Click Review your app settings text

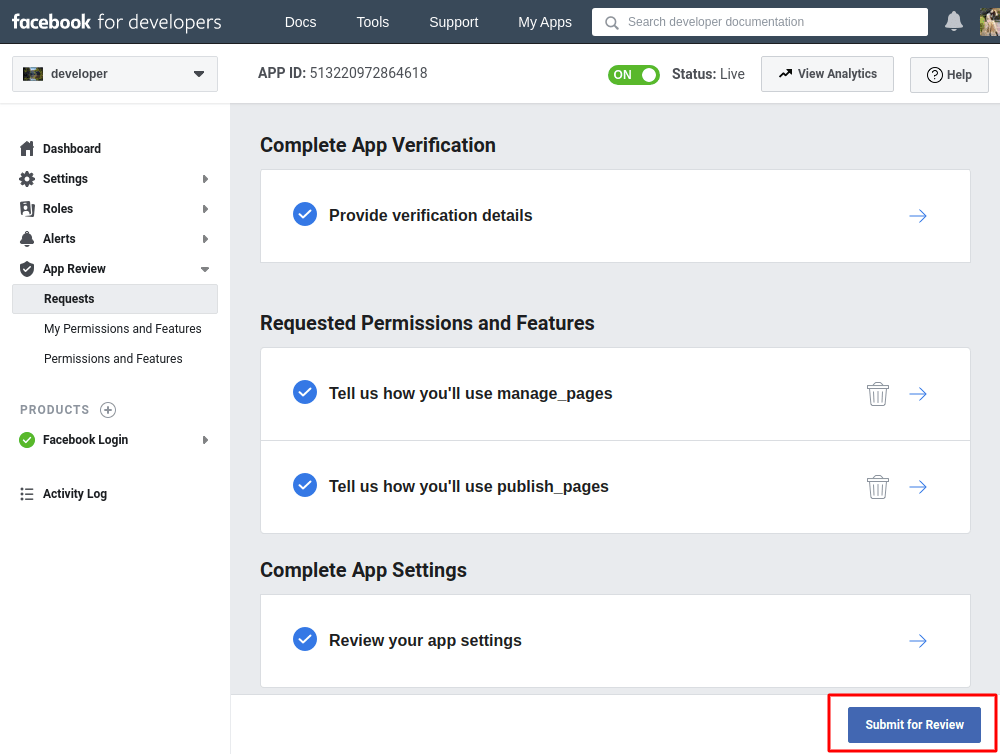425,640
